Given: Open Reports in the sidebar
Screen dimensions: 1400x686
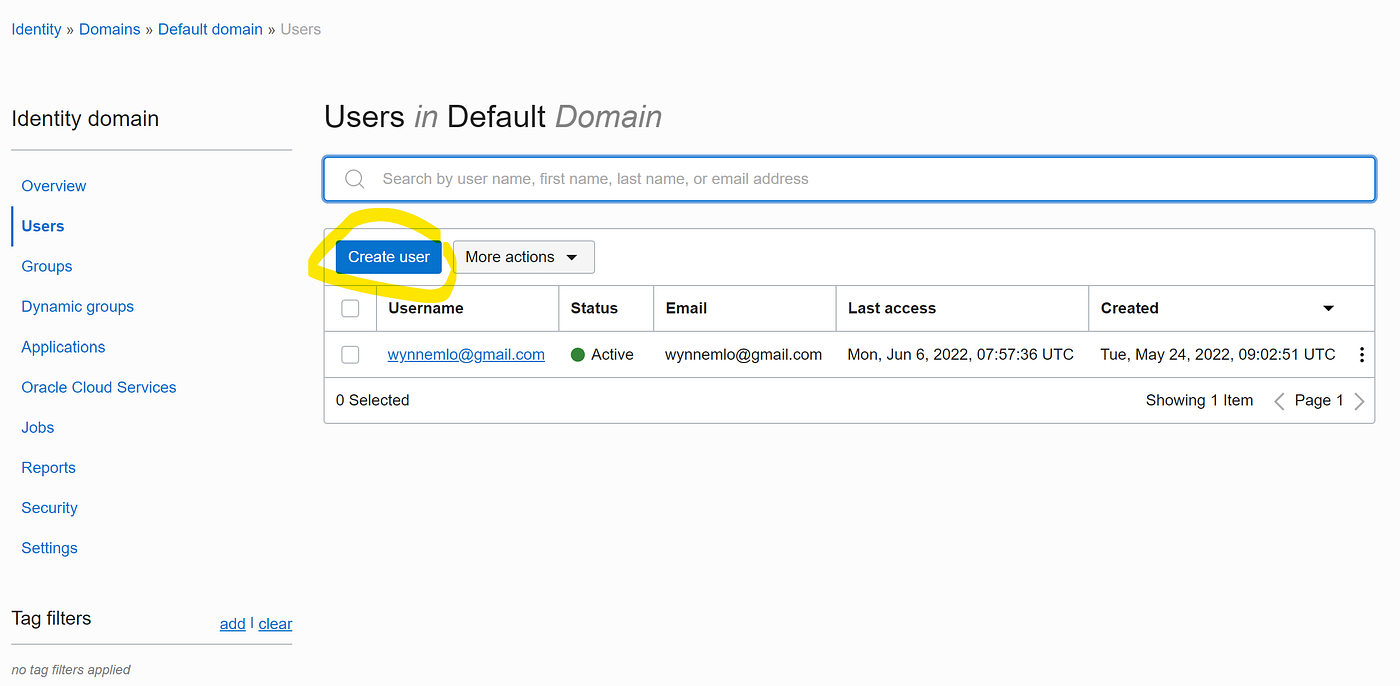Looking at the screenshot, I should click(49, 468).
